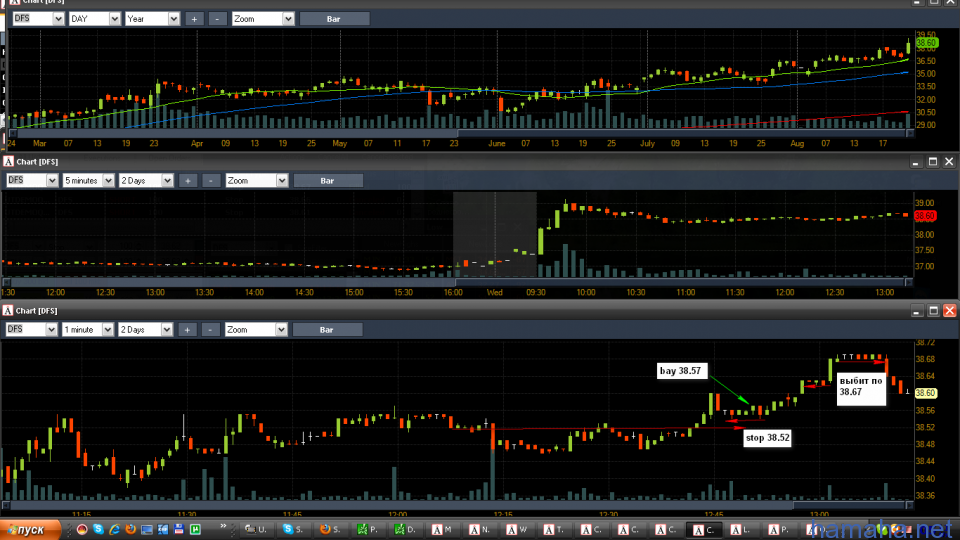Image resolution: width=960 pixels, height=540 pixels.
Task: Switch to the 'N.' taskbar window
Action: (x=480, y=530)
